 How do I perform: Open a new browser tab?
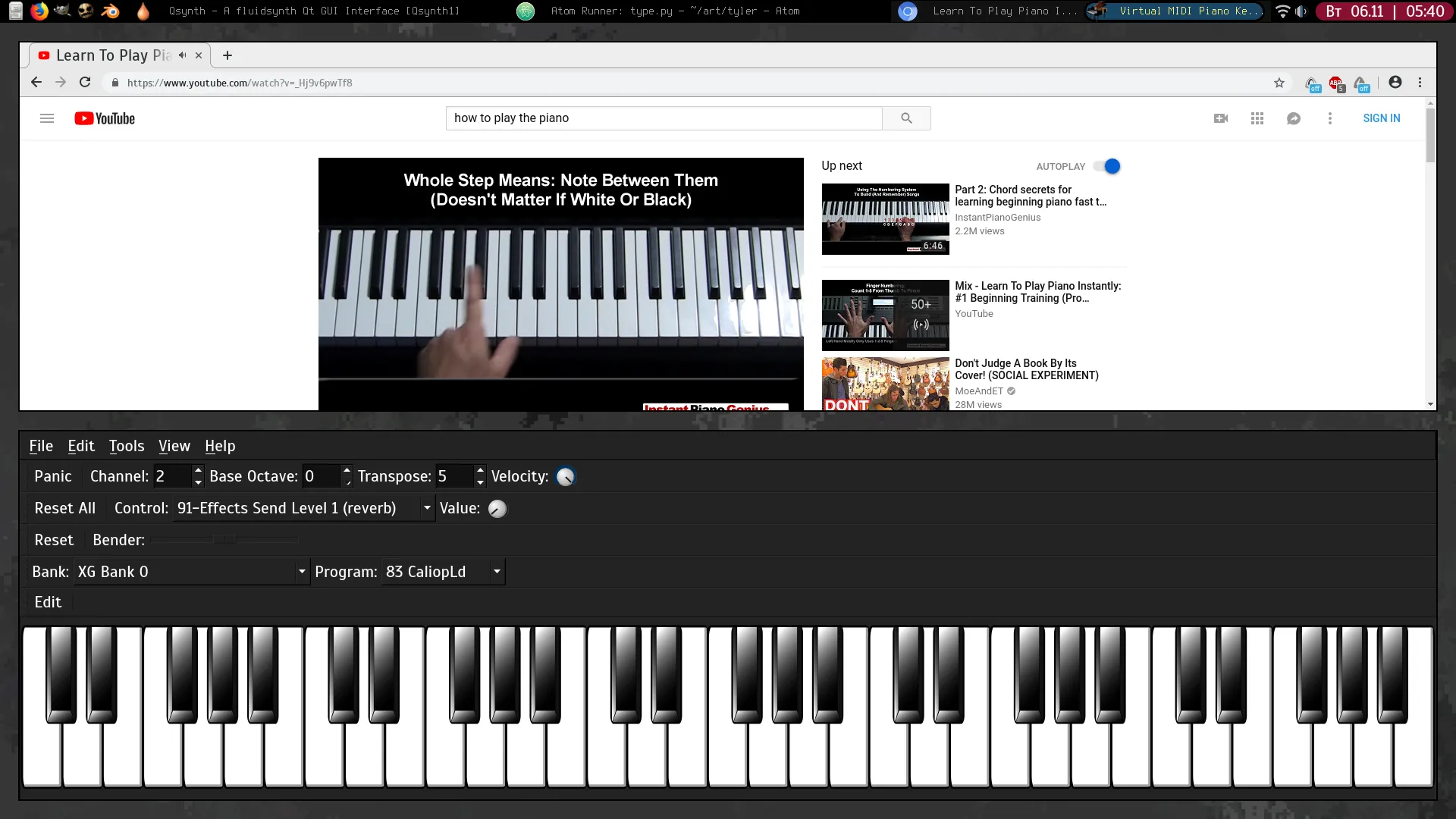227,55
